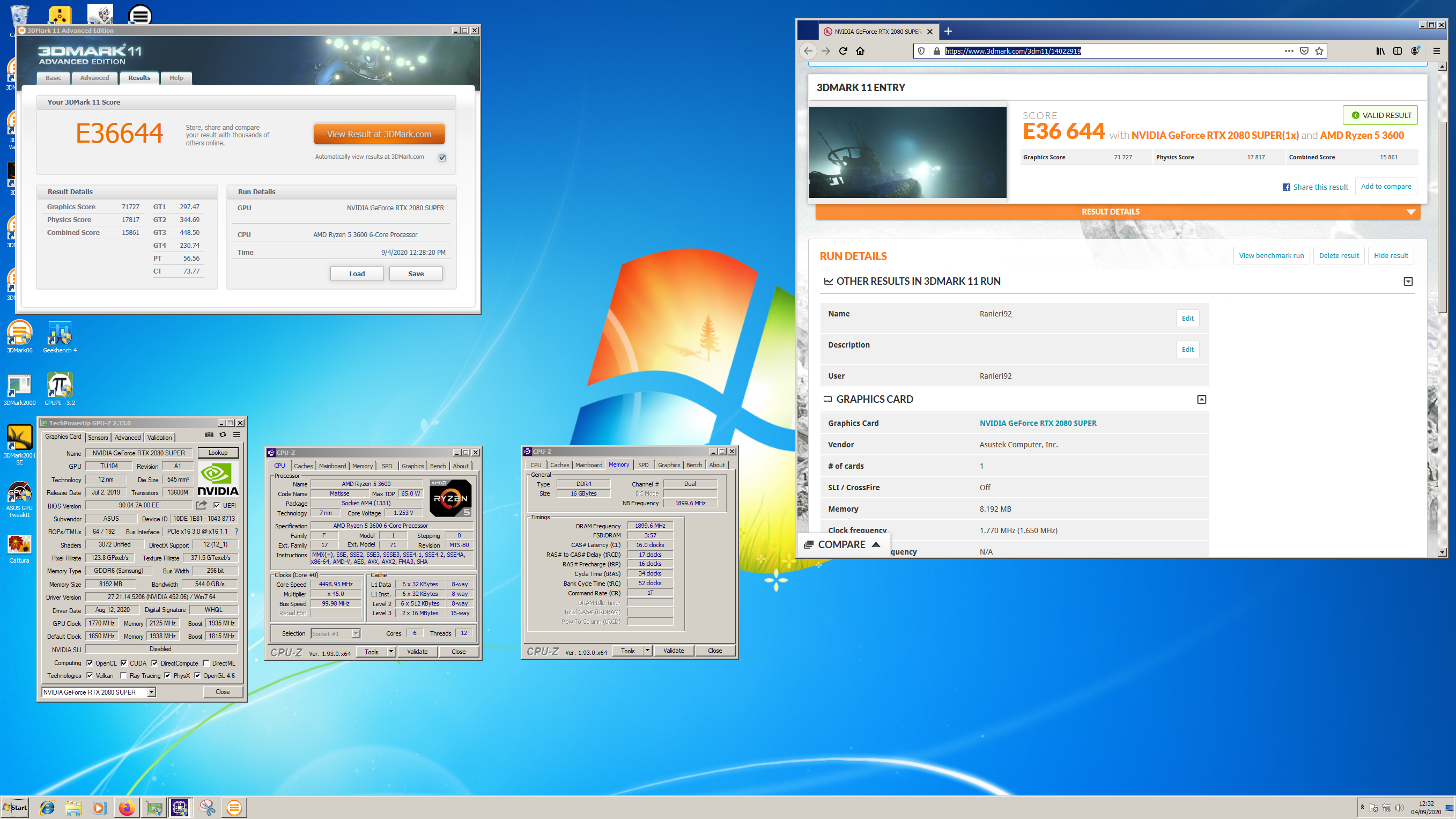Toggle Vulkan checkbox in GPU-Z

[x=90, y=675]
